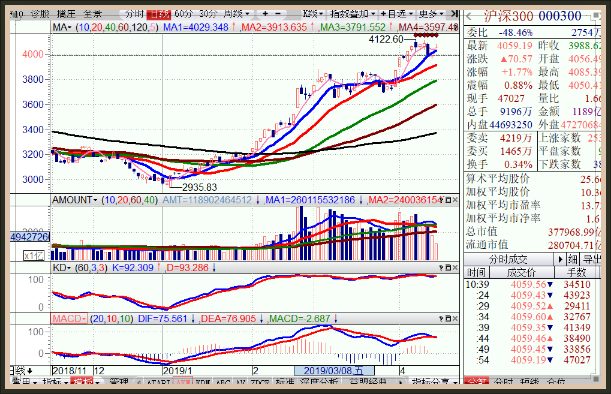Close the AMOUNT indicator panel
Image resolution: width=611 pixels, height=394 pixels.
[x=455, y=200]
